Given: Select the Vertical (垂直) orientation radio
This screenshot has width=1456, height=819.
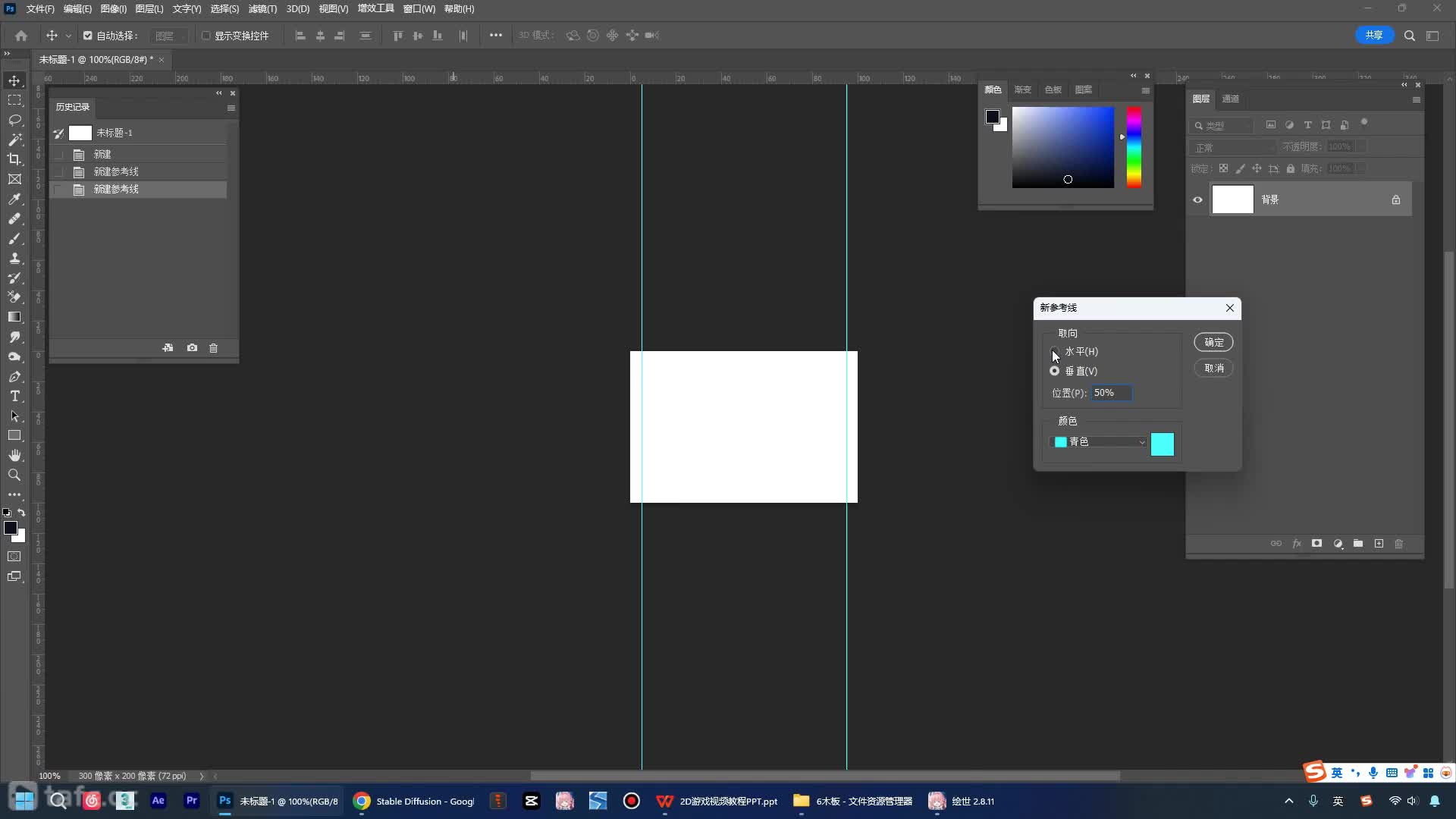Looking at the screenshot, I should 1054,371.
